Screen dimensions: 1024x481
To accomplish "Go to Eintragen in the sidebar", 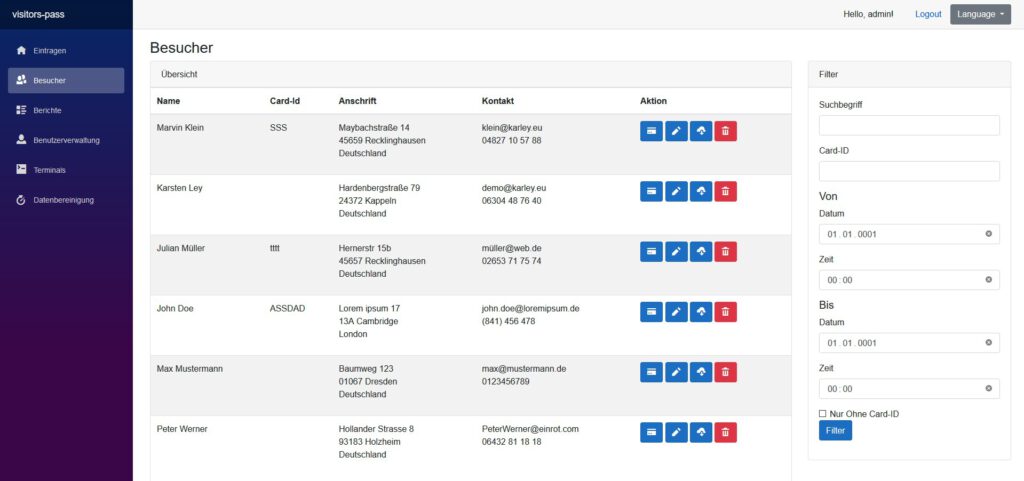I will click(66, 50).
